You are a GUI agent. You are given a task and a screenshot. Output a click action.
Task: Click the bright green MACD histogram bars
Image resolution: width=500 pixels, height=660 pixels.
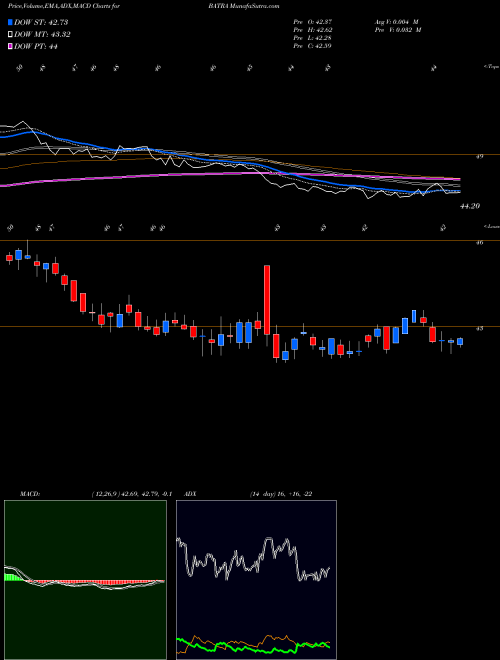click(x=12, y=577)
